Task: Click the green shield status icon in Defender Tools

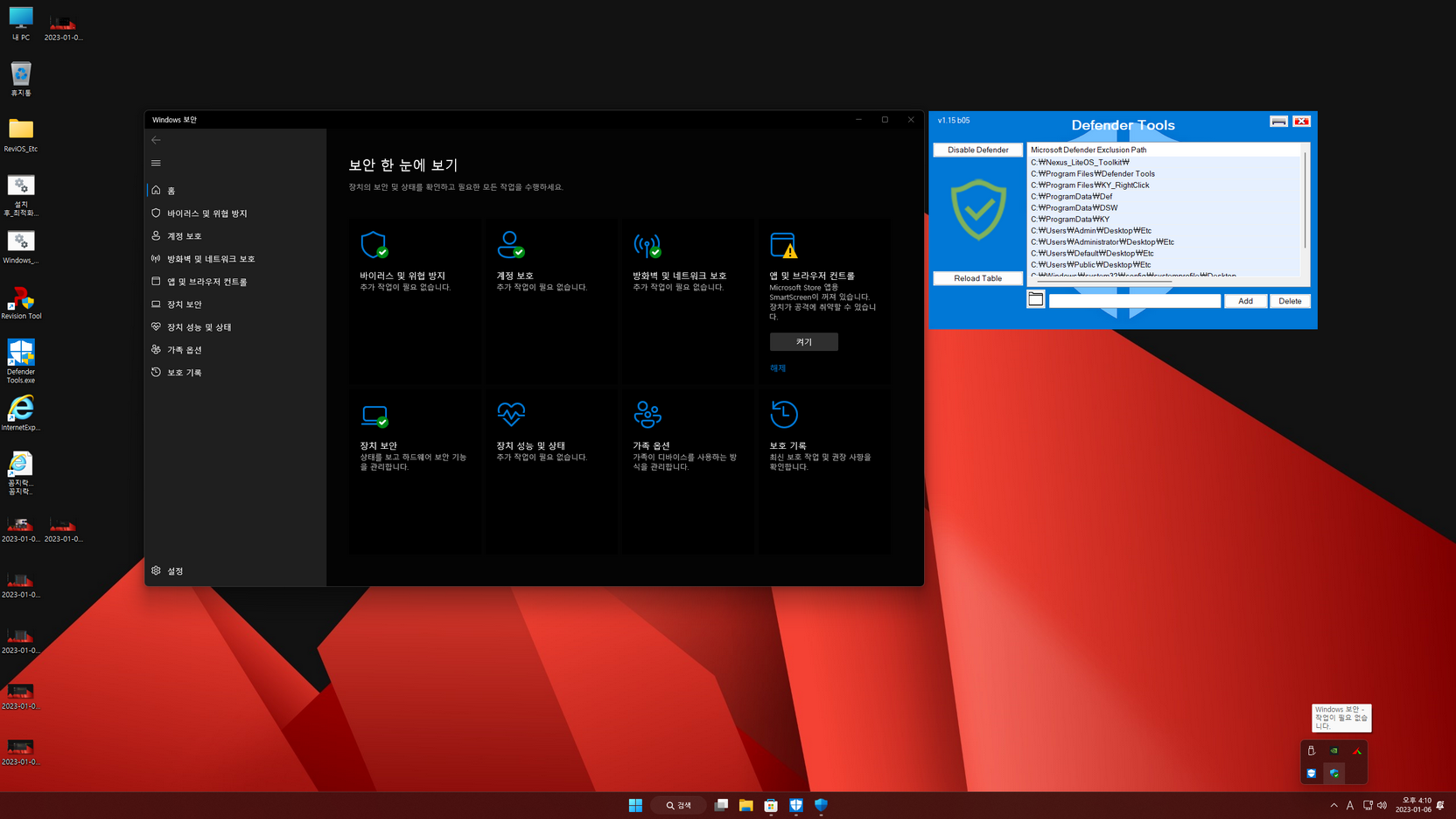Action: [x=978, y=210]
